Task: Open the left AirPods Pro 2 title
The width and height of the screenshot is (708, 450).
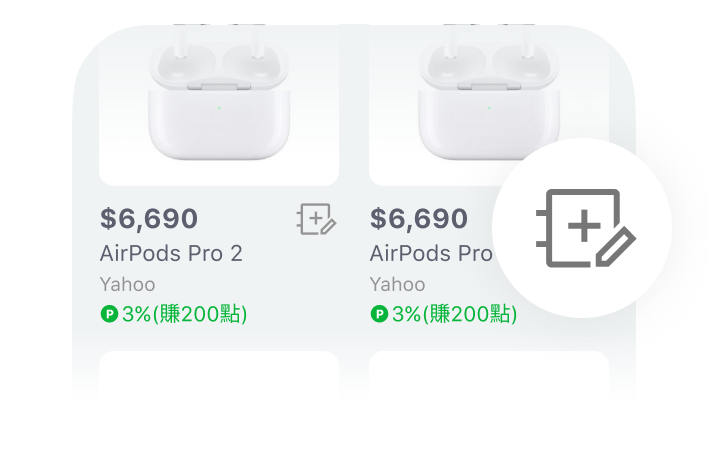Action: [171, 253]
